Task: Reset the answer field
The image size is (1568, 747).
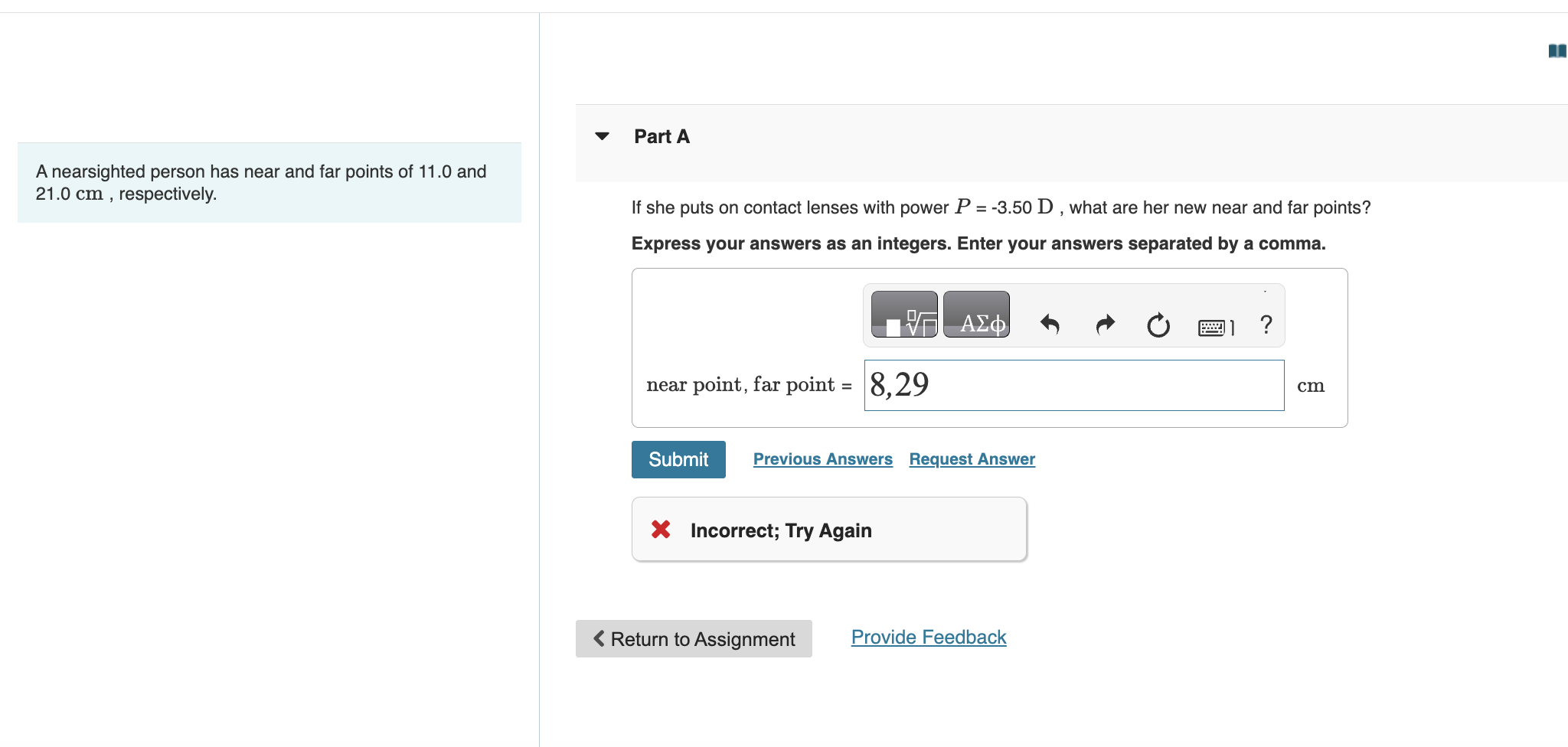Action: (1157, 325)
